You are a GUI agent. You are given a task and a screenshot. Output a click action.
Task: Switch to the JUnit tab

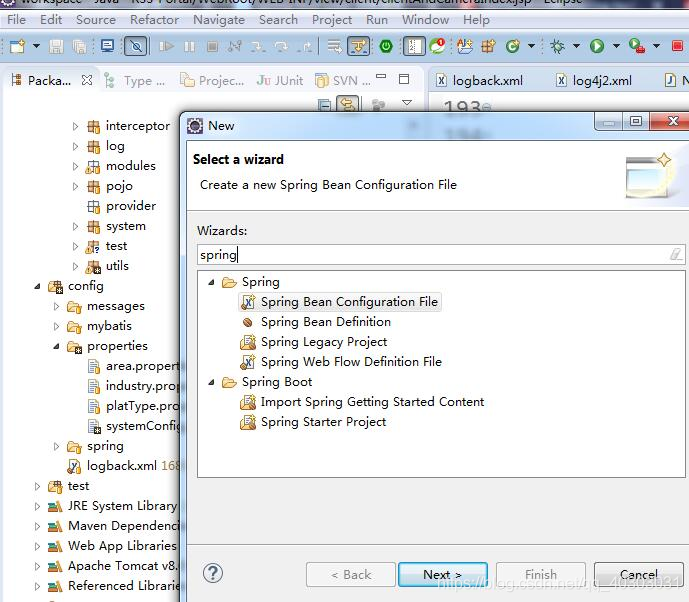click(280, 81)
